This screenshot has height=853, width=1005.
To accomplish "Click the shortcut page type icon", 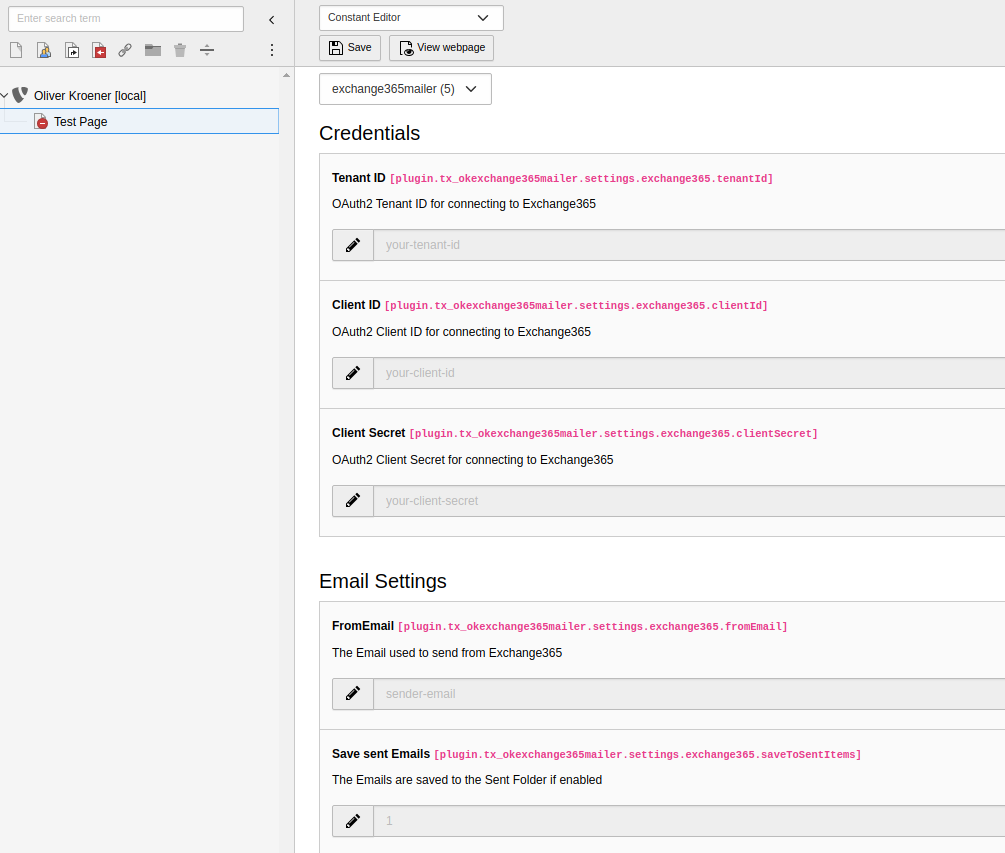I will pos(72,50).
